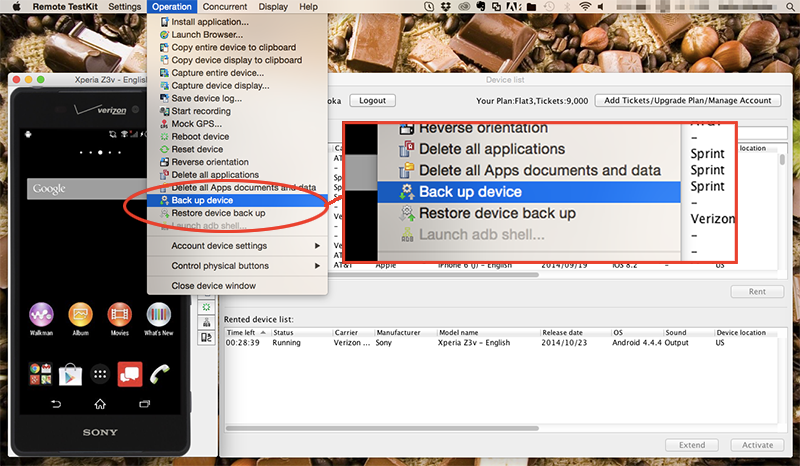This screenshot has height=466, width=800.
Task: Choose Install application... from Operation menu
Action: click(237, 22)
